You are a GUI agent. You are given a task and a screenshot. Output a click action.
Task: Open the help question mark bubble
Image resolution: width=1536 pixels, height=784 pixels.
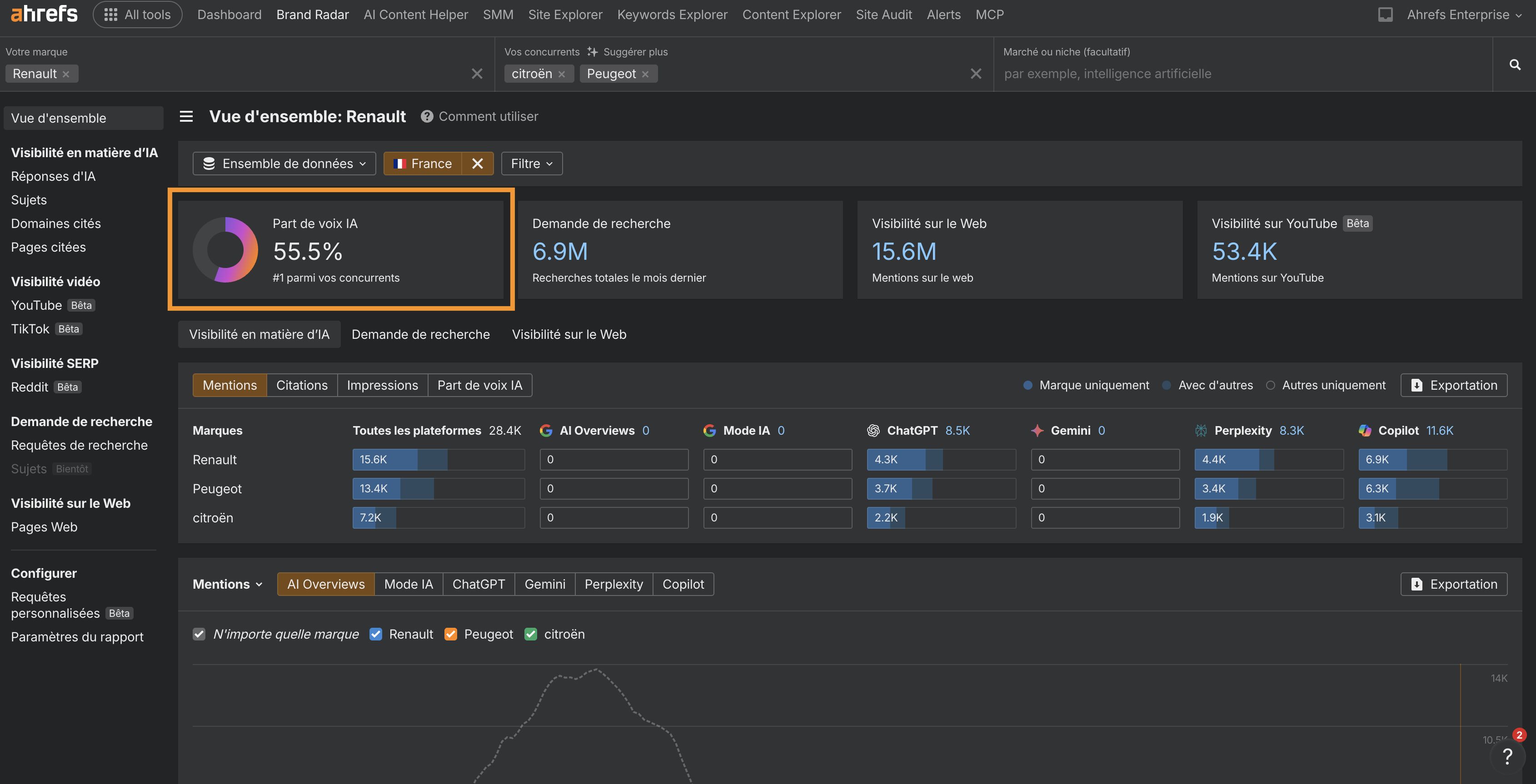coord(1507,756)
